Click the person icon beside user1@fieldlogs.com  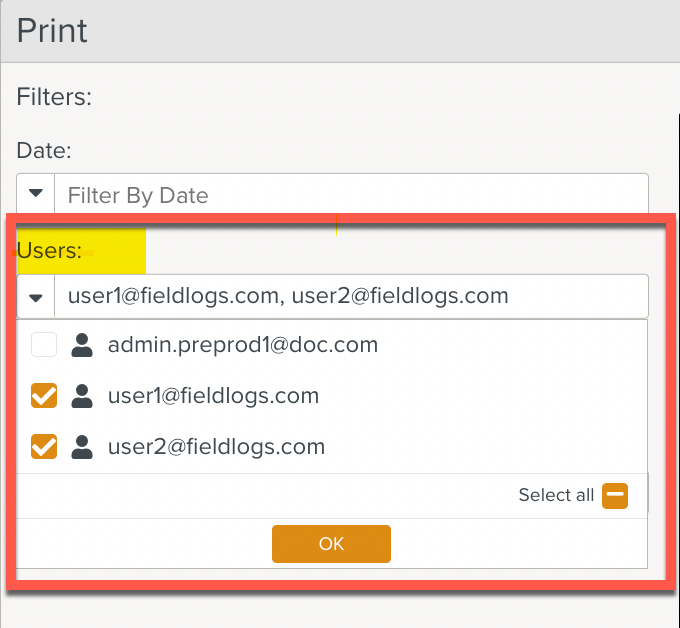[x=82, y=396]
